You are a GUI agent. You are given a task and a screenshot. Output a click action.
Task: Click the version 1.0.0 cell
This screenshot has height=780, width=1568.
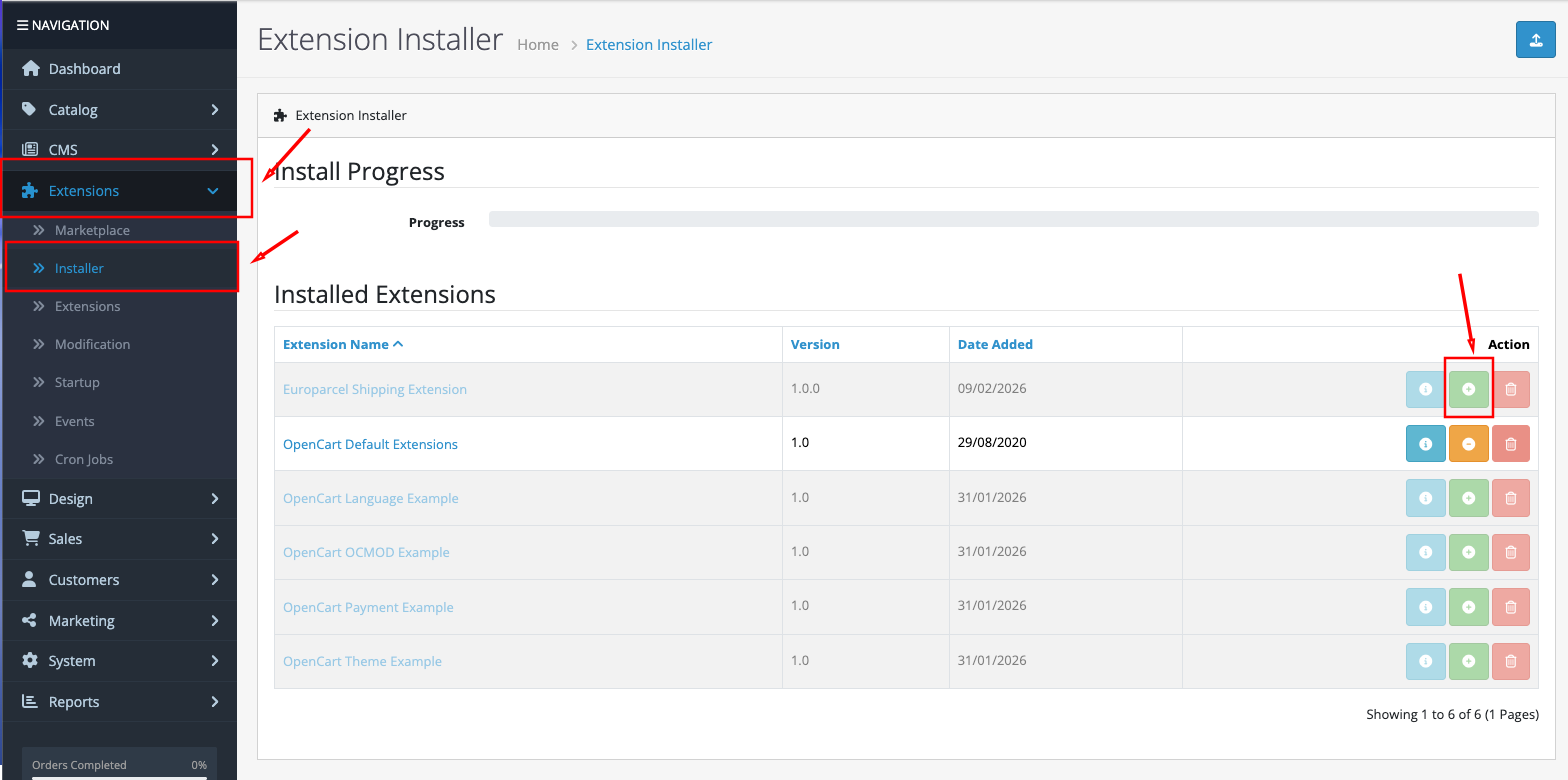coord(805,388)
